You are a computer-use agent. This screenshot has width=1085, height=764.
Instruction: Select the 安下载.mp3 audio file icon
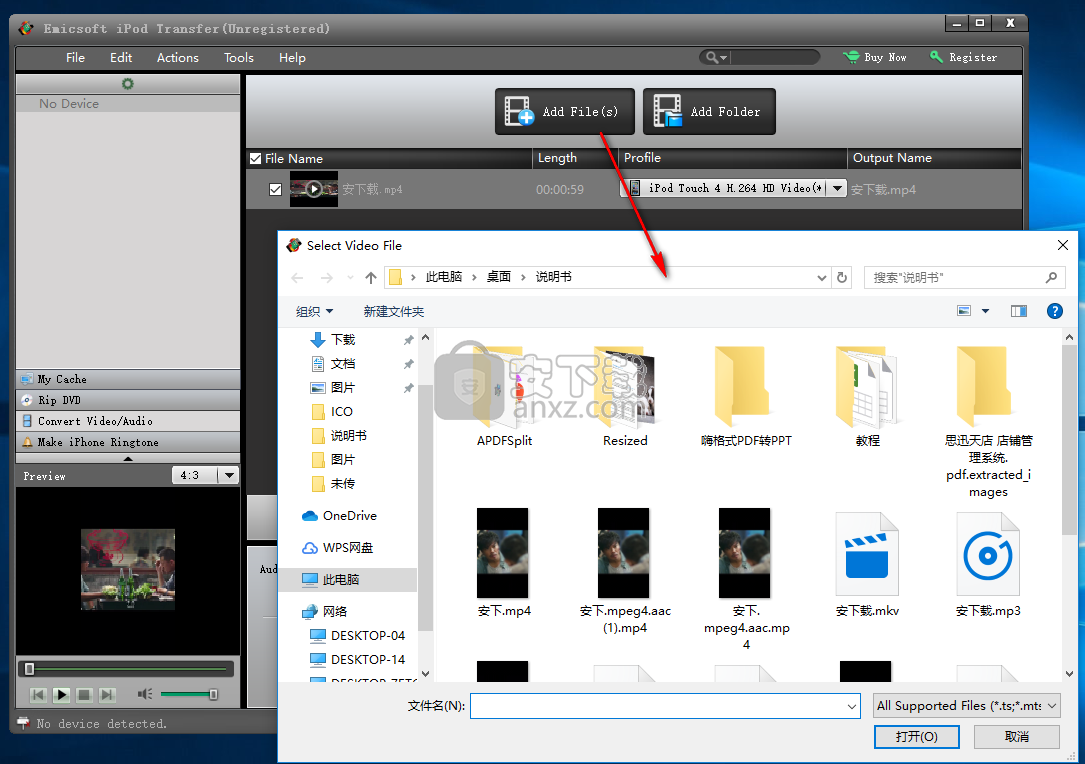coord(988,554)
